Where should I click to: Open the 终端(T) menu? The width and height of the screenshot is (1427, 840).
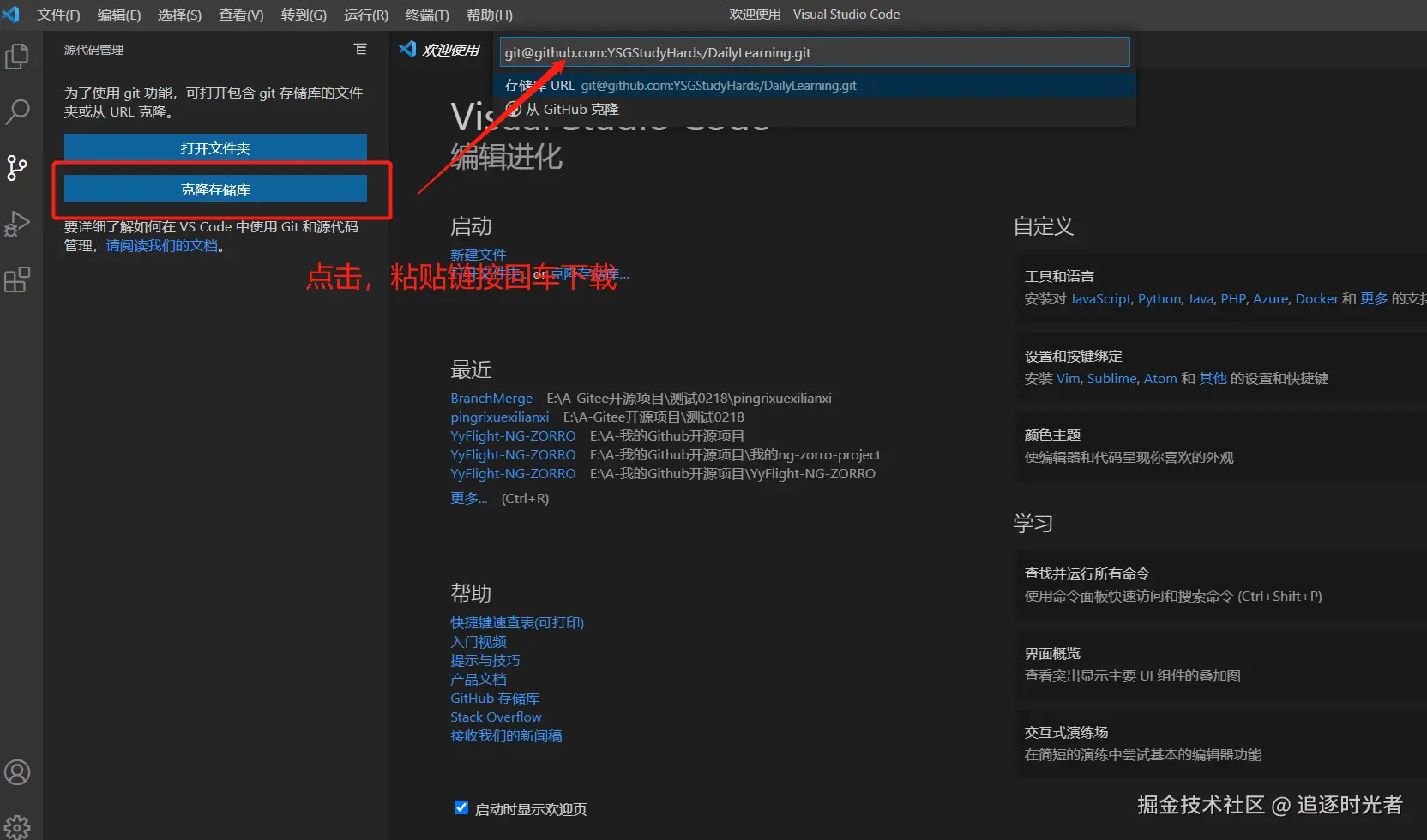427,15
